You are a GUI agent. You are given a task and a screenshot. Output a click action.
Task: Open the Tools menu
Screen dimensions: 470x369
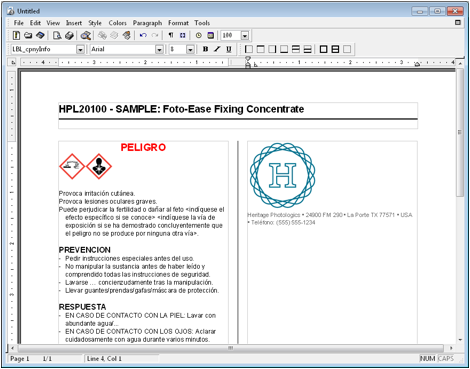click(x=202, y=23)
